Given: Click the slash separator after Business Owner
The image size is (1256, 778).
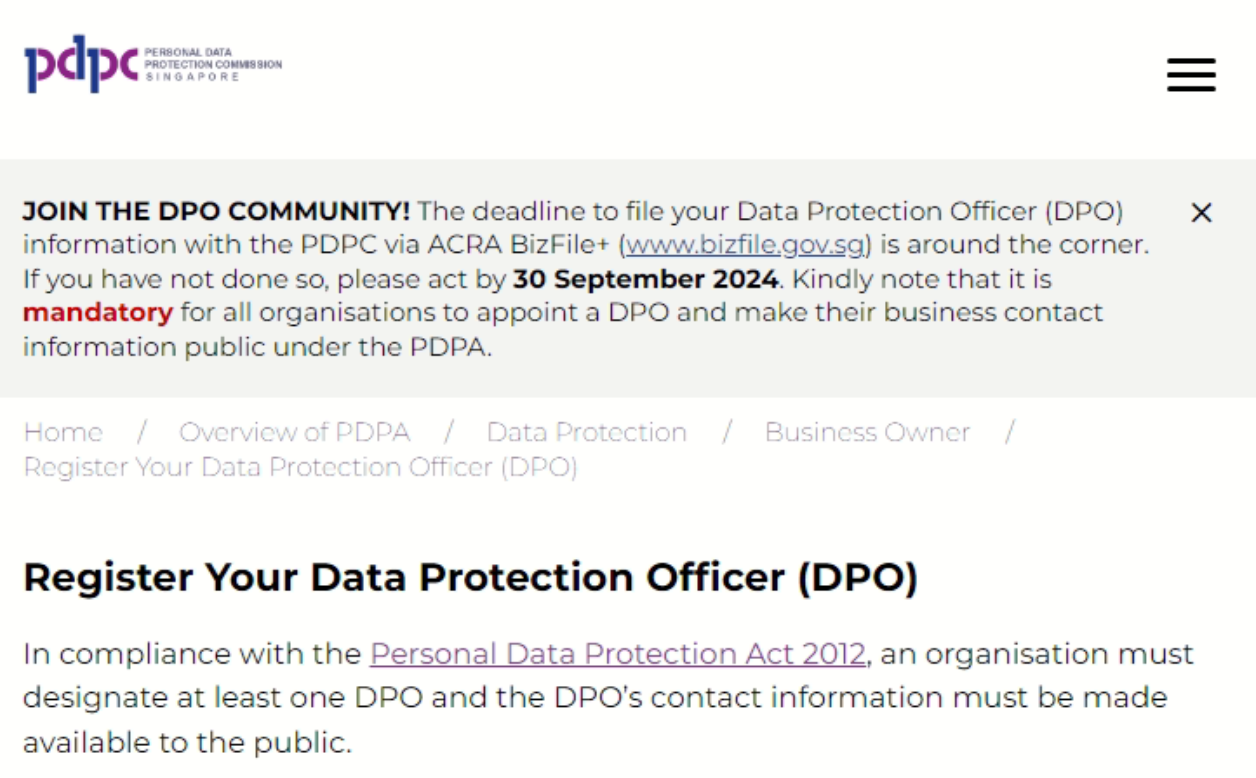Looking at the screenshot, I should pos(1010,432).
